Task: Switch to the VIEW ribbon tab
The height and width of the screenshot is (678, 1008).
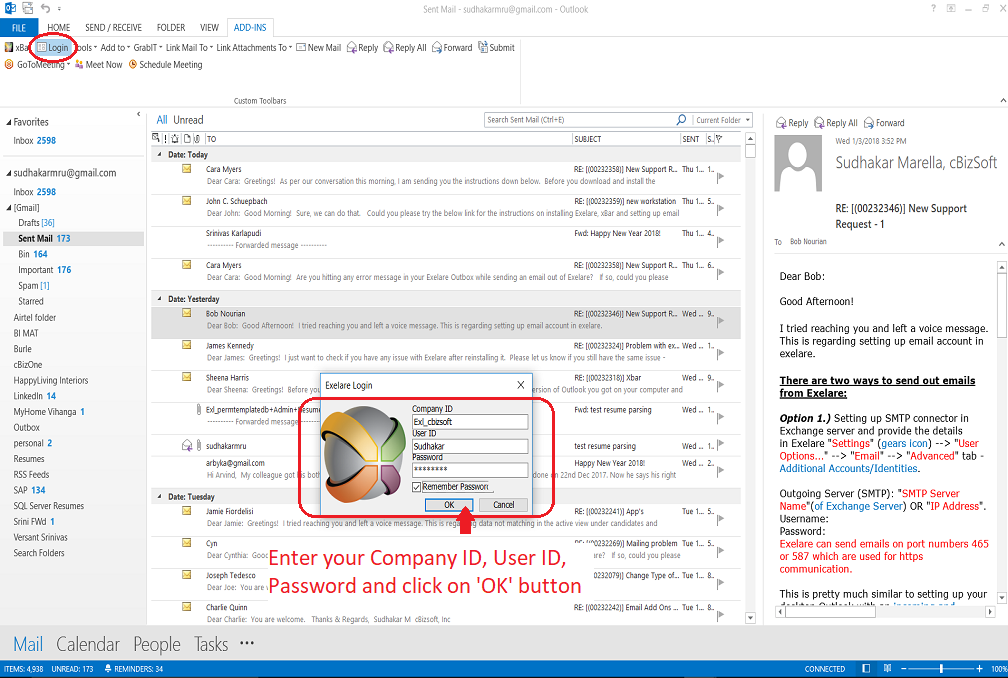Action: click(209, 28)
